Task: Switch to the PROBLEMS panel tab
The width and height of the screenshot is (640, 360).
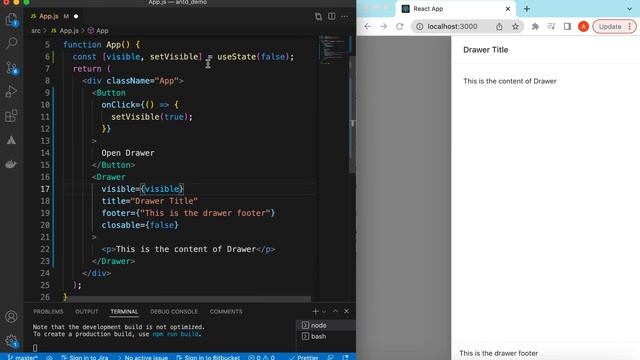Action: point(48,311)
